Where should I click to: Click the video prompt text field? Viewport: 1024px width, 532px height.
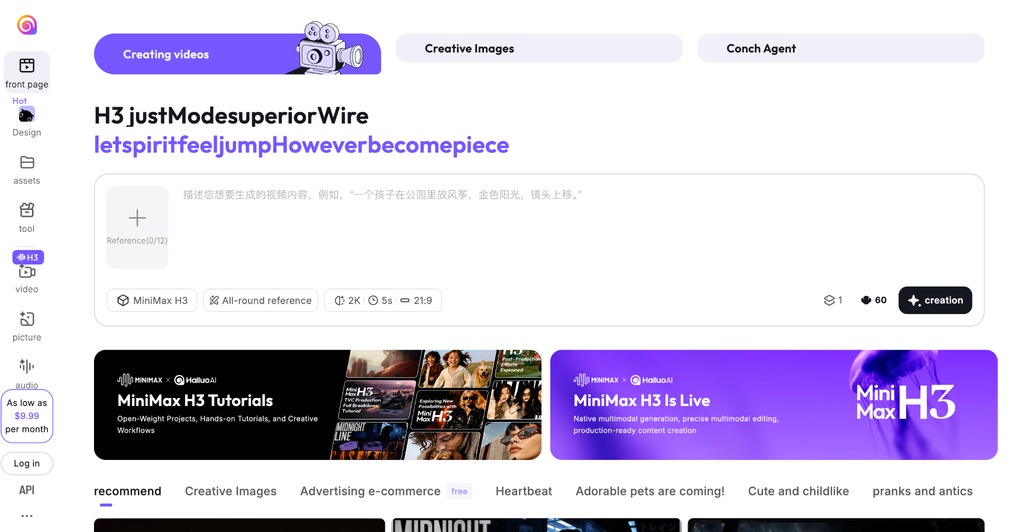[575, 225]
